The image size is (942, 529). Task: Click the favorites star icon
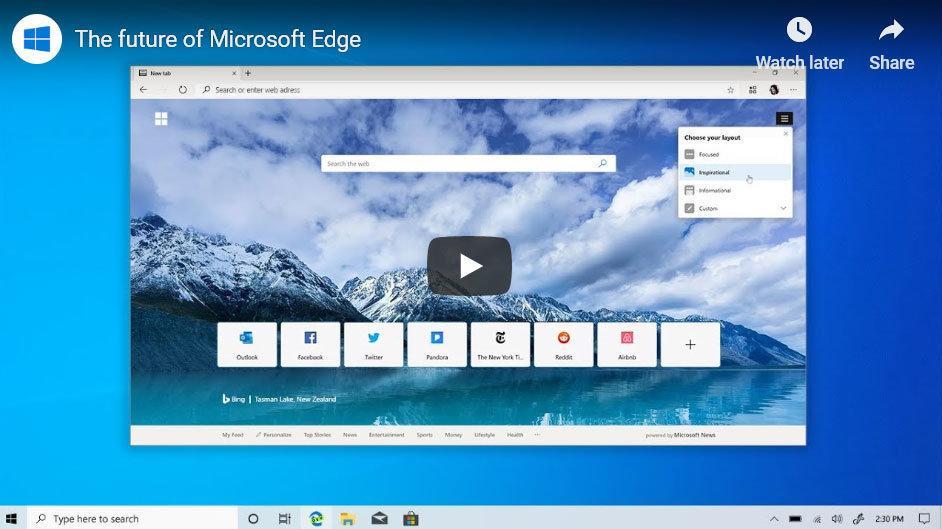point(731,90)
